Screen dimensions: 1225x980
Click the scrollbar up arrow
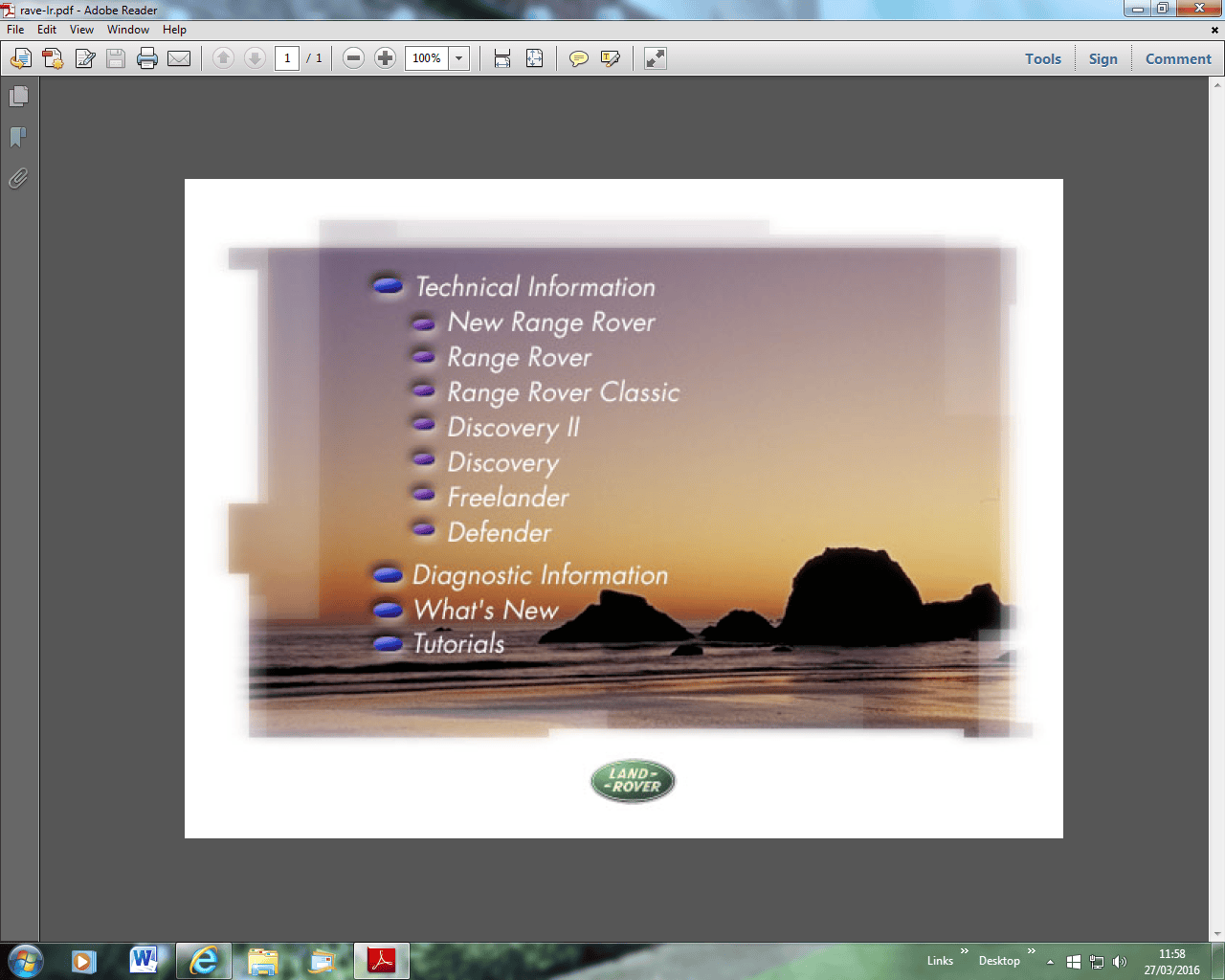coord(1216,84)
